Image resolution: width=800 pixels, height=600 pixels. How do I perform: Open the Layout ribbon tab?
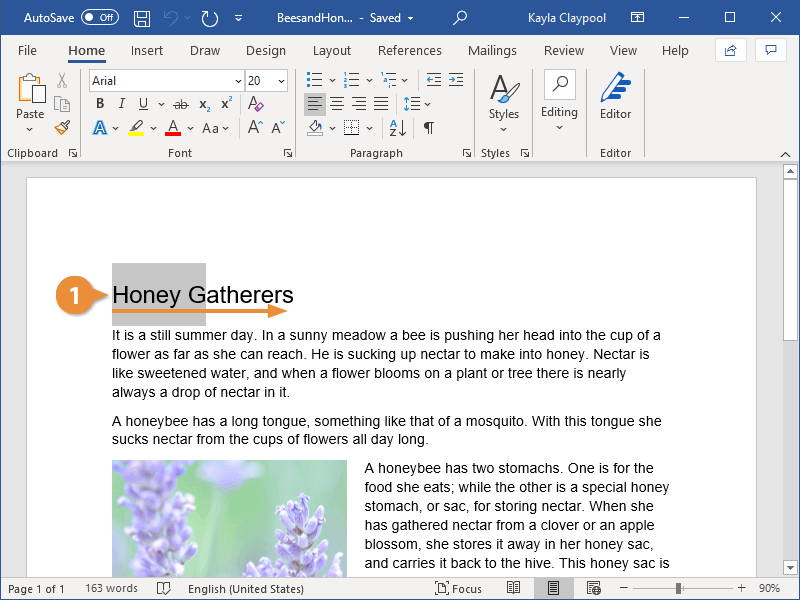click(331, 51)
